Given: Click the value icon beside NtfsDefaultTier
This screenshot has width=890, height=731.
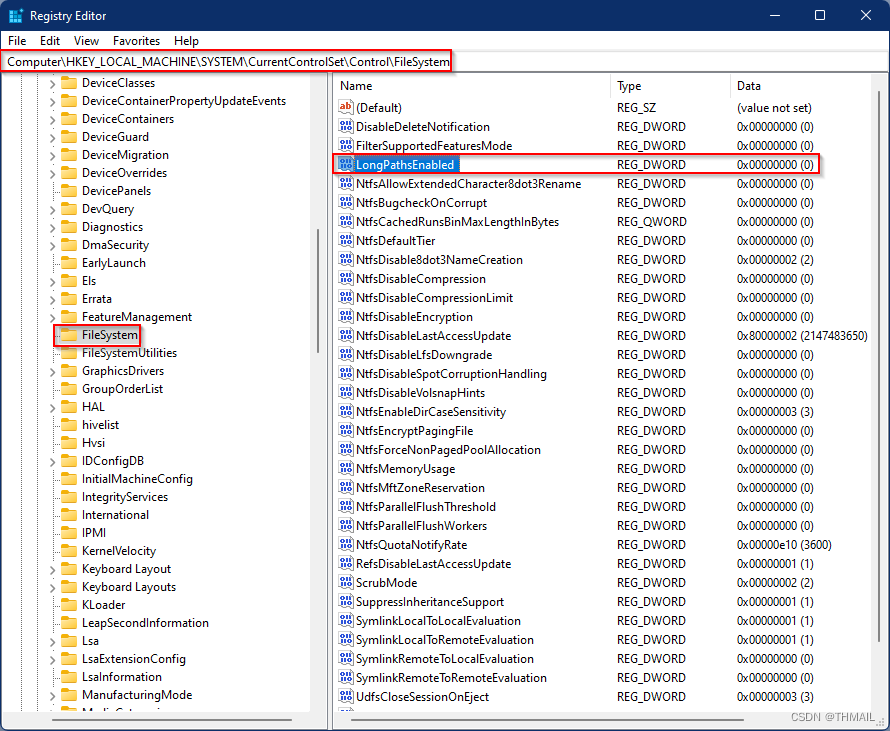Looking at the screenshot, I should point(345,241).
